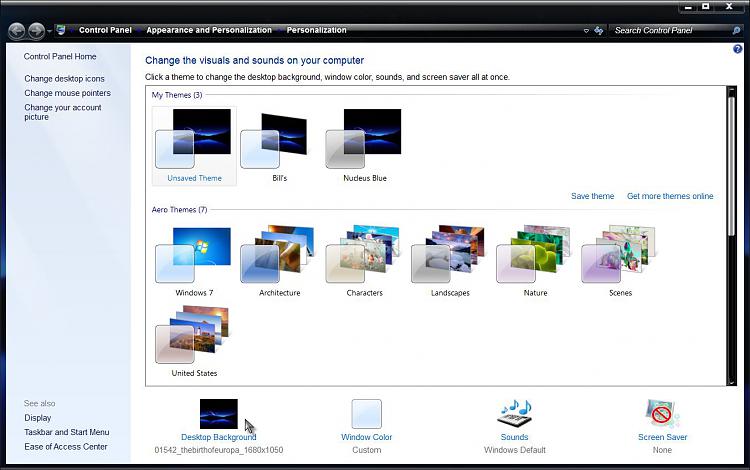Apply the Nature theme

pyautogui.click(x=535, y=261)
